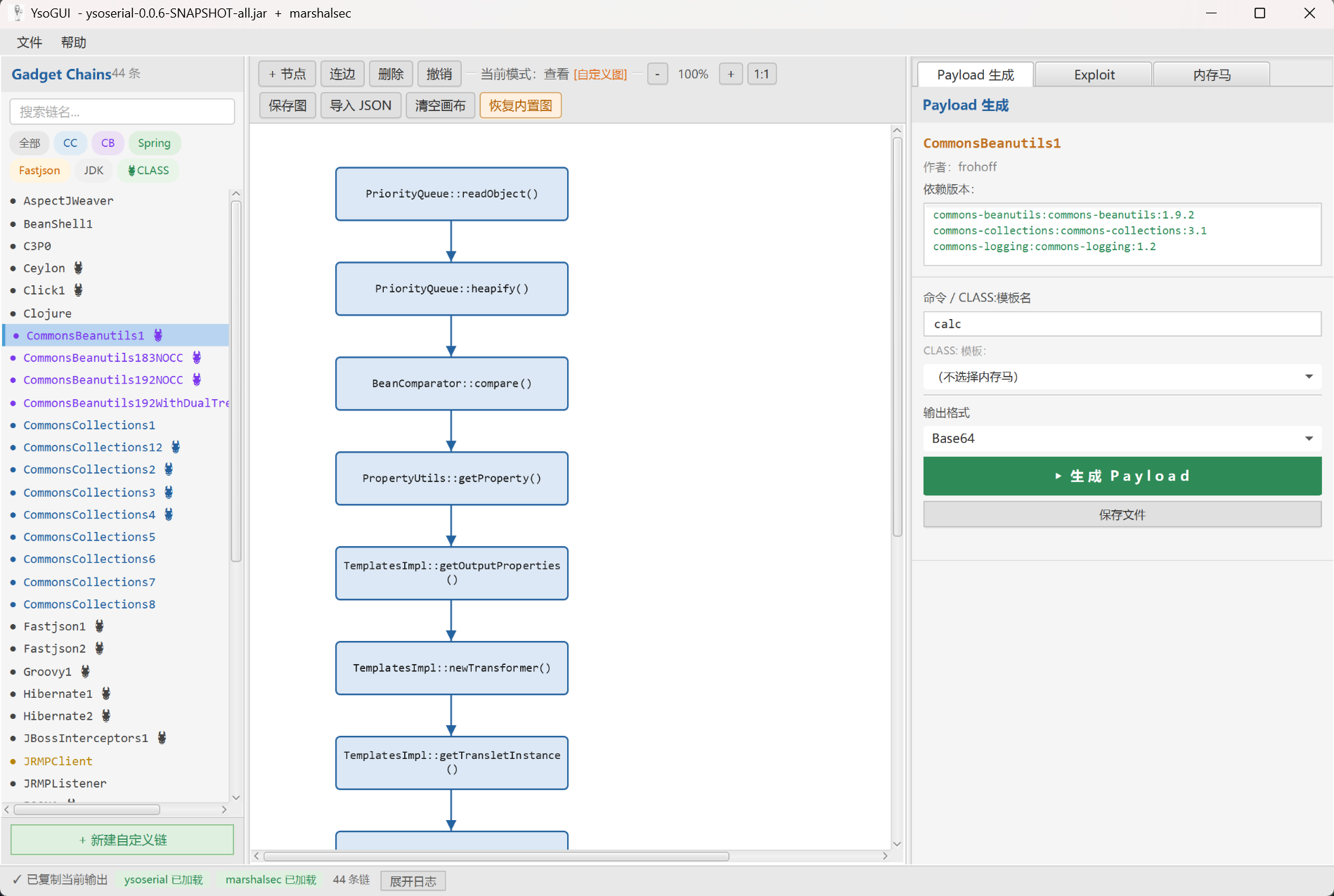Click the 保存文件 button
Image resolution: width=1334 pixels, height=896 pixels.
[1122, 514]
